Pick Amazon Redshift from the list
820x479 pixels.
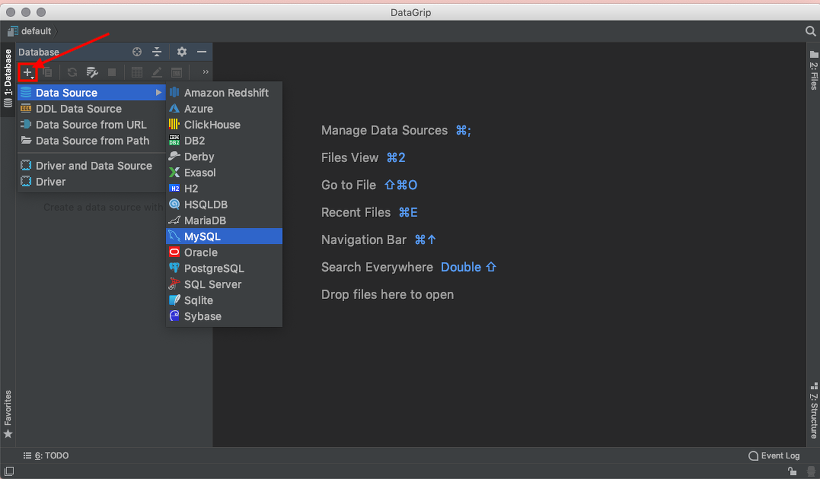pyautogui.click(x=224, y=93)
